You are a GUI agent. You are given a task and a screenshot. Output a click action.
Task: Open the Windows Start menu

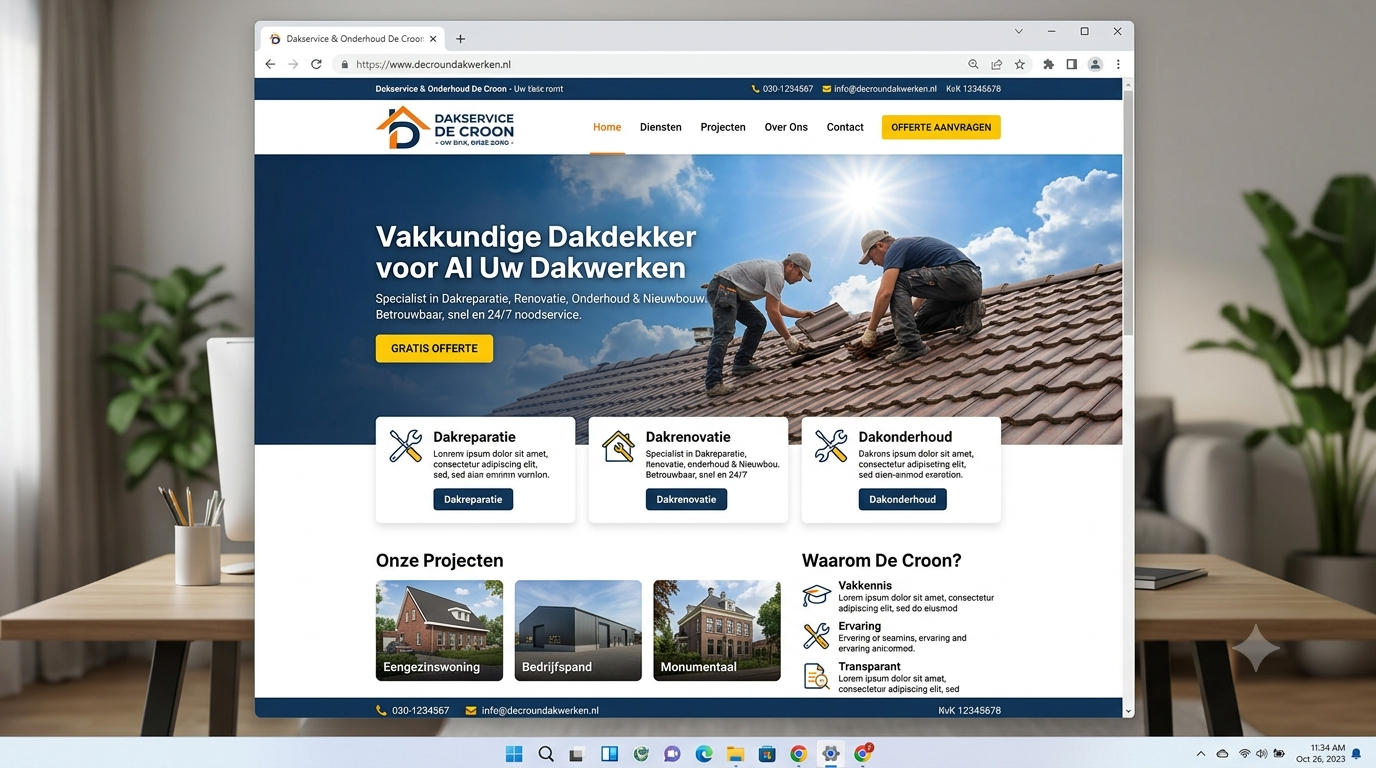click(514, 754)
